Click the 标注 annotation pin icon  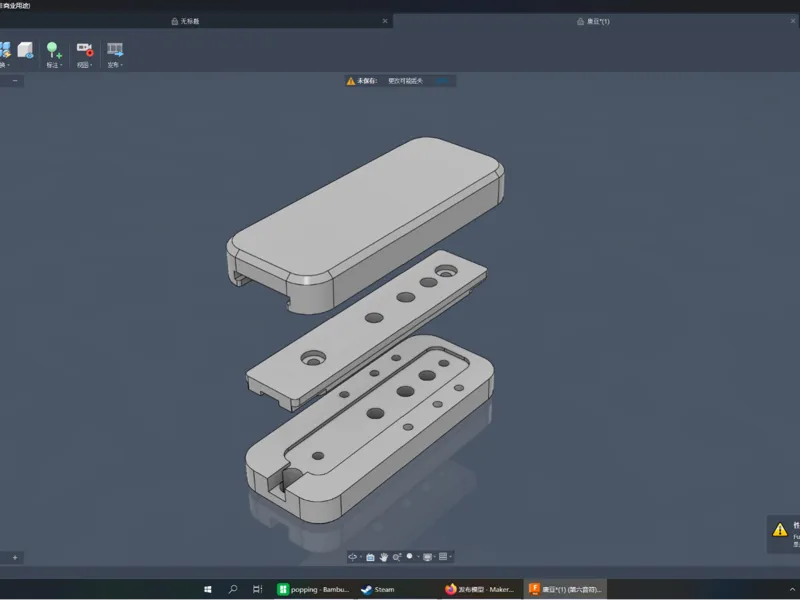point(53,49)
